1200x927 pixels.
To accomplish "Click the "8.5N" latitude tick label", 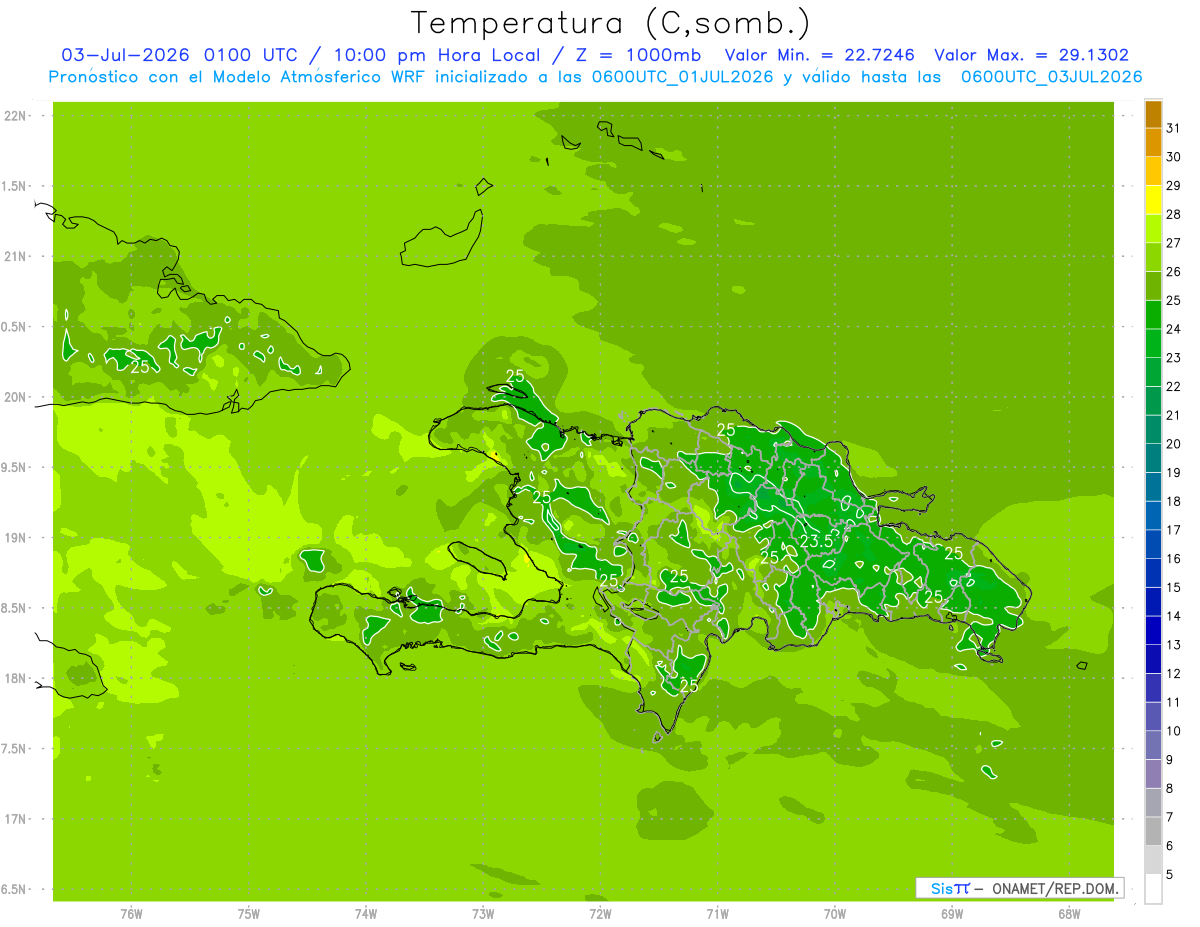I will point(15,608).
